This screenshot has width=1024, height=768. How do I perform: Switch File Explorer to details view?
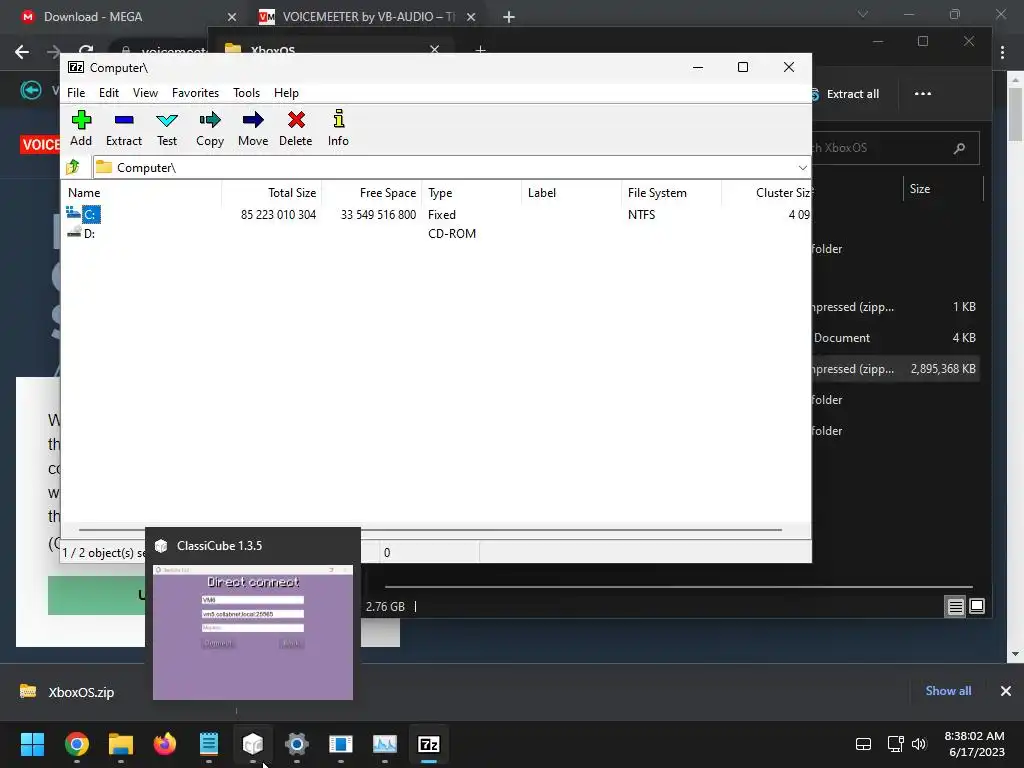click(x=955, y=607)
